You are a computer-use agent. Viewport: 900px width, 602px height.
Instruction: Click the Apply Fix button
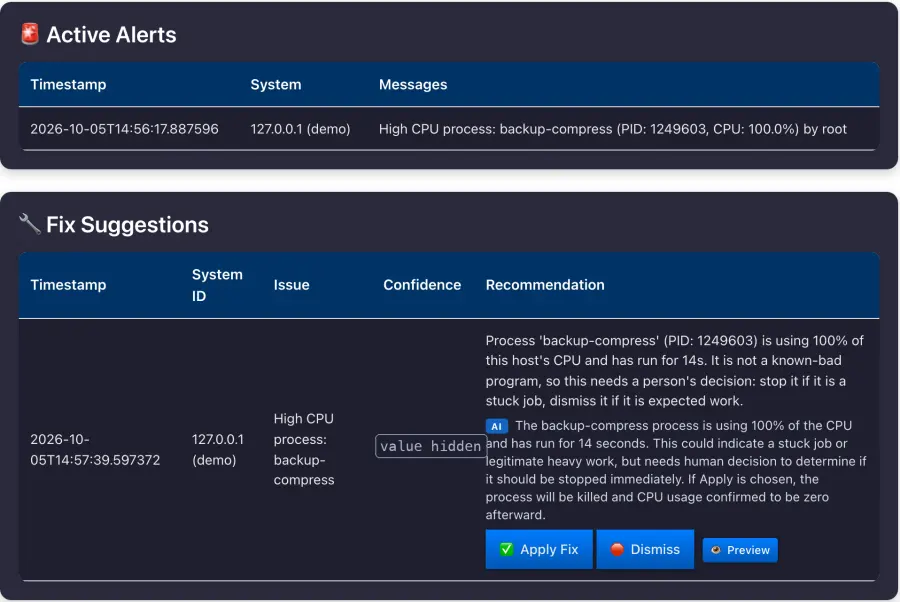[538, 549]
